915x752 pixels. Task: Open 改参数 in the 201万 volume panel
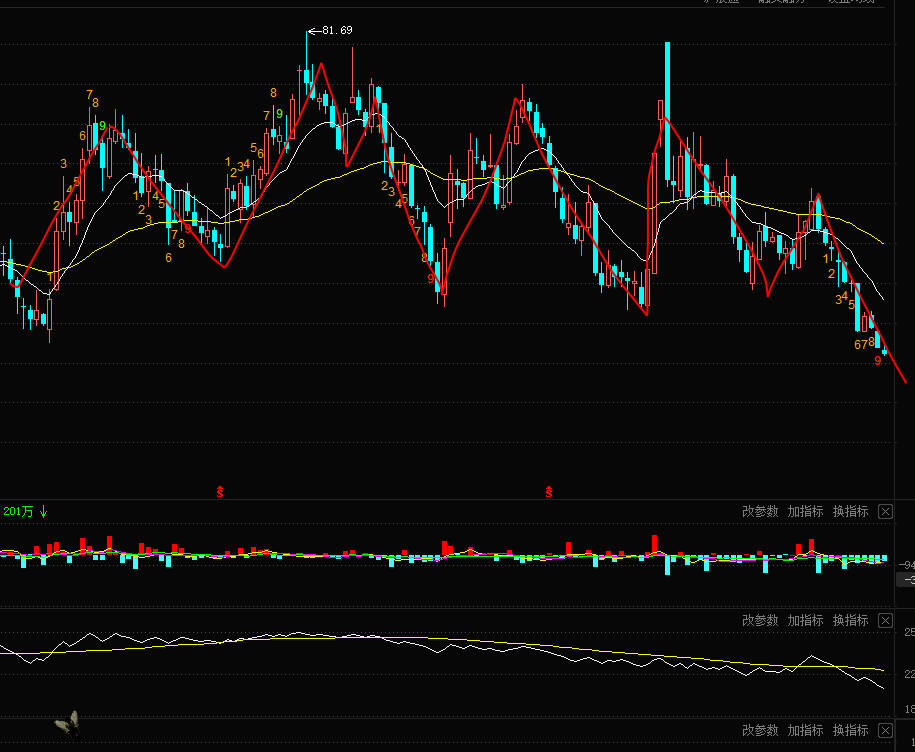coord(760,512)
